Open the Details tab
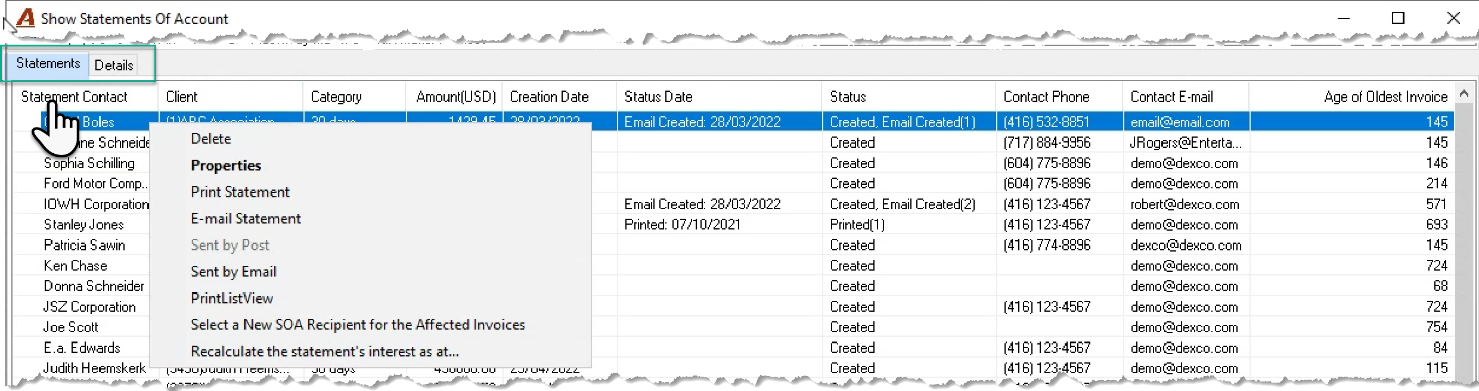The height and width of the screenshot is (391, 1479). (x=114, y=65)
